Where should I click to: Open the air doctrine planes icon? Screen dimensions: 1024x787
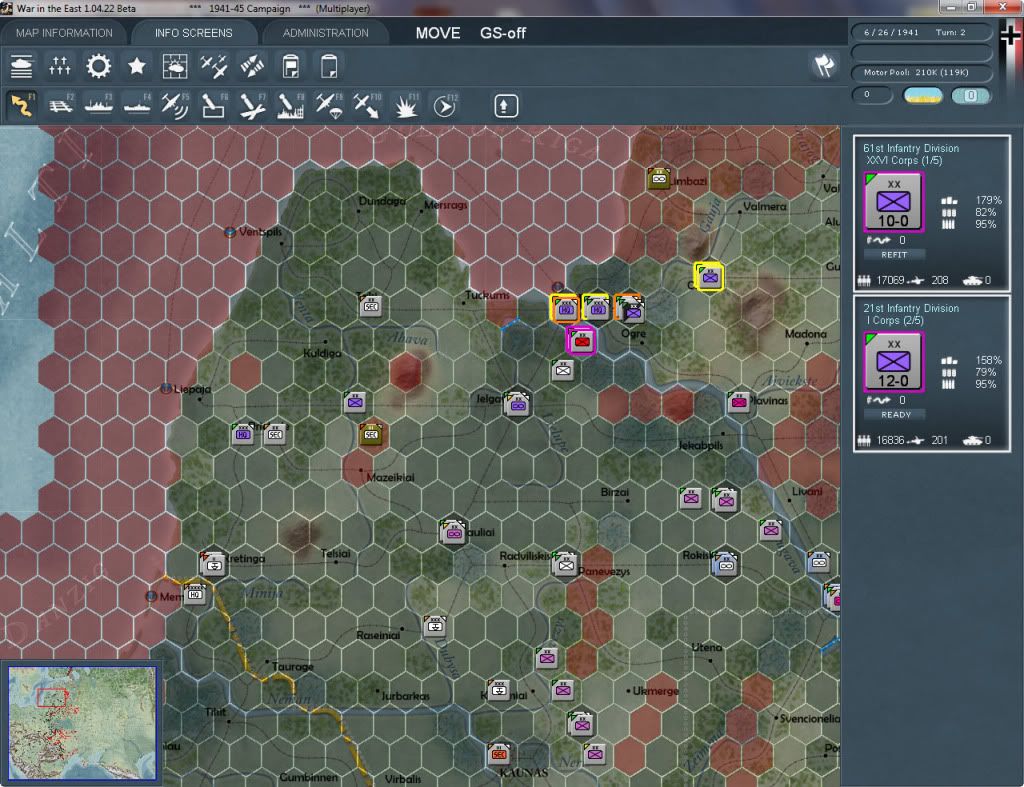click(214, 67)
